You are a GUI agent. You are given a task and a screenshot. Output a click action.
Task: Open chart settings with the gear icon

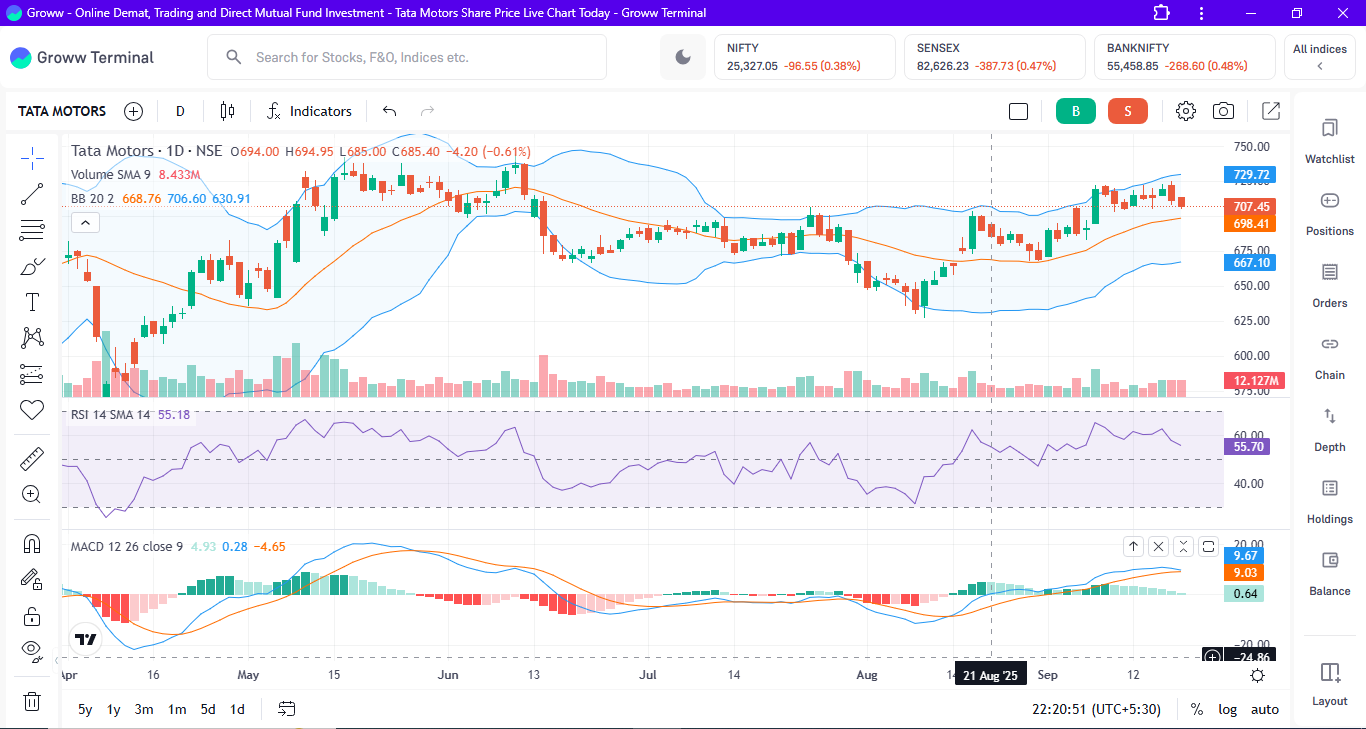click(x=1185, y=111)
